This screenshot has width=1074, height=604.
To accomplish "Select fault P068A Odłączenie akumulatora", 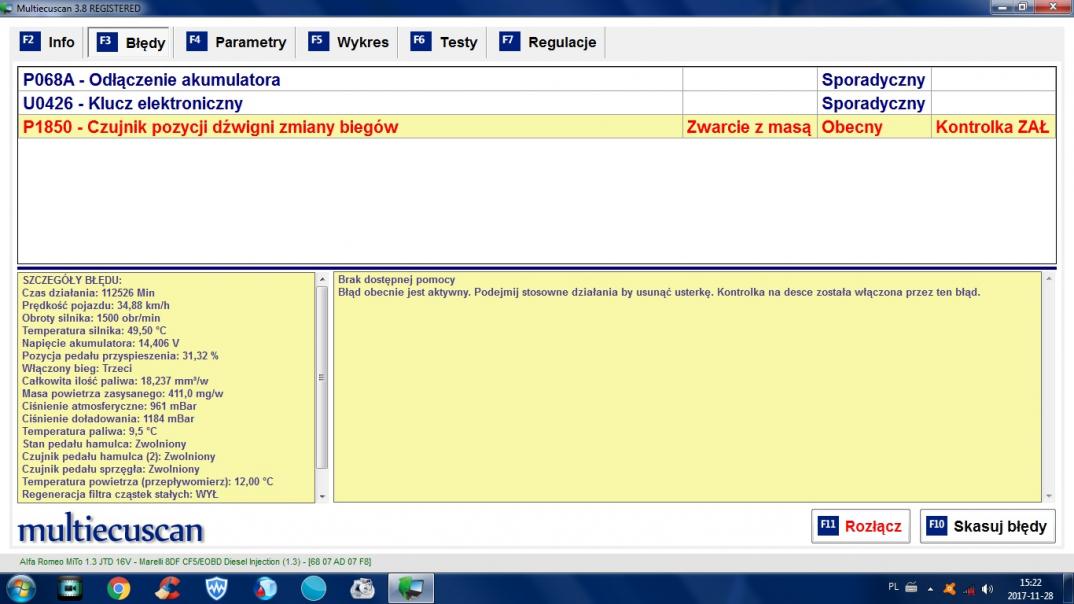I will tap(536, 79).
